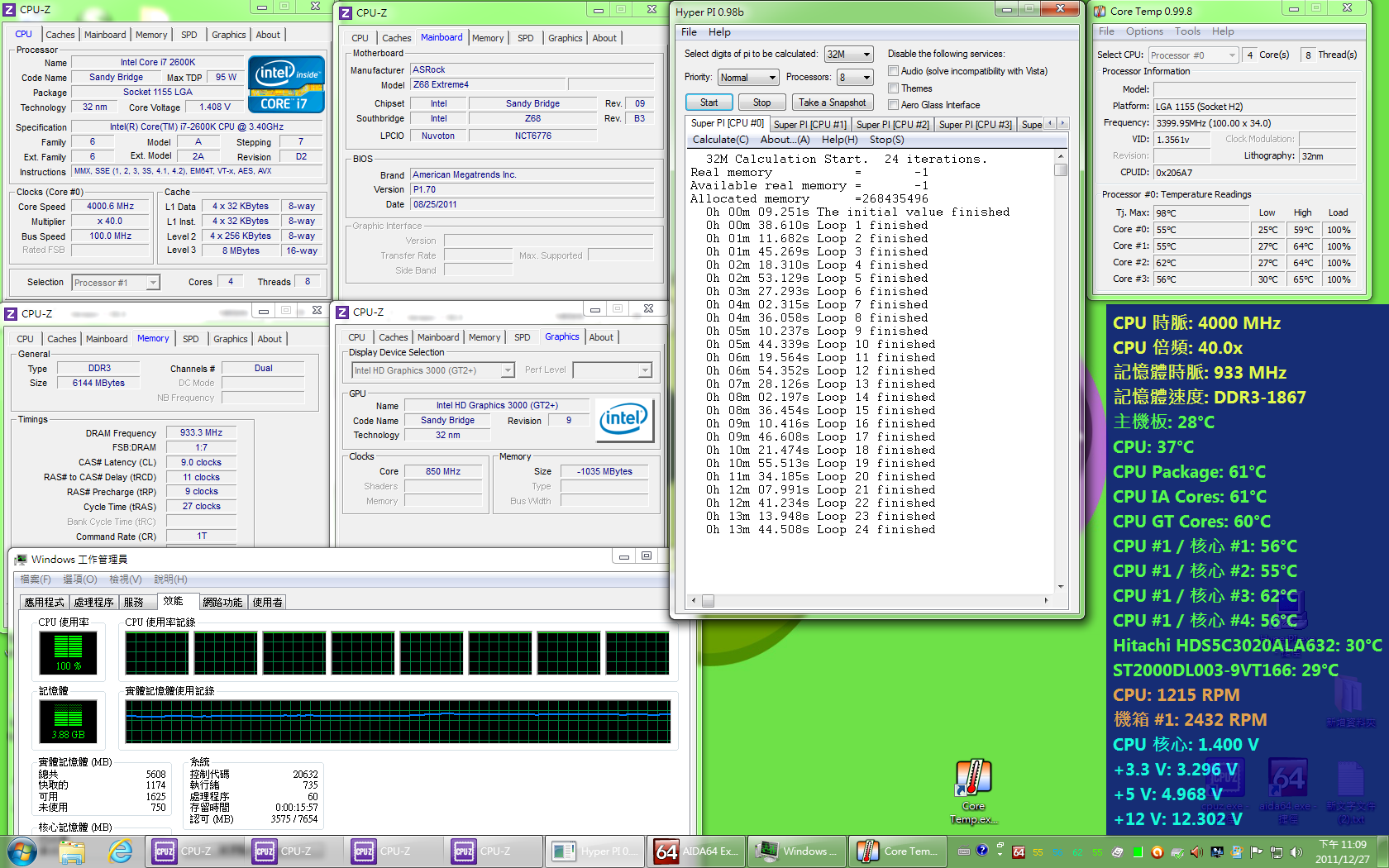
Task: Select Super PI [CPU #3] tab
Action: (975, 125)
